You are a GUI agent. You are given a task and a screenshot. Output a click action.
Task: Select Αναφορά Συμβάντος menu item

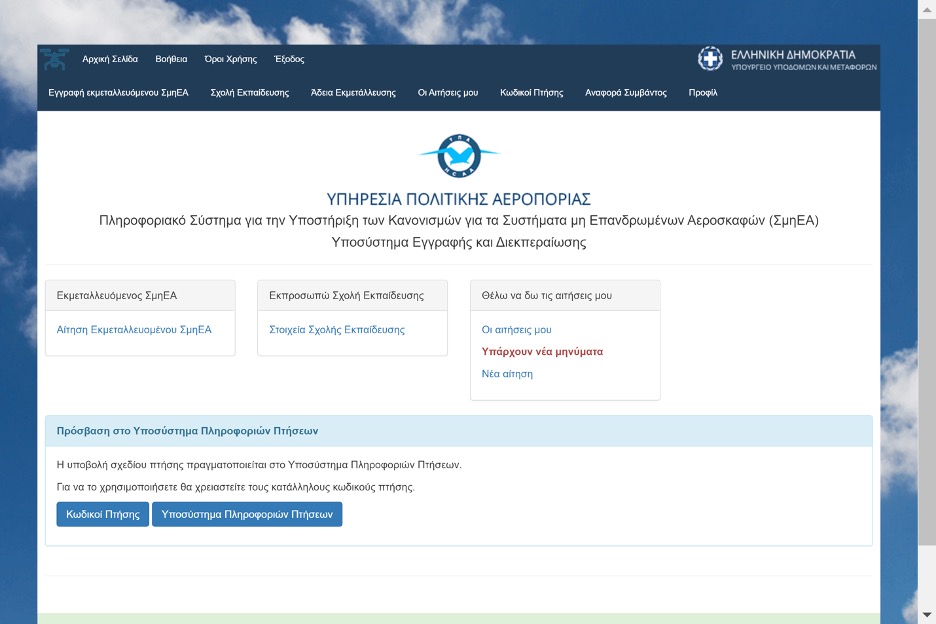tap(626, 93)
